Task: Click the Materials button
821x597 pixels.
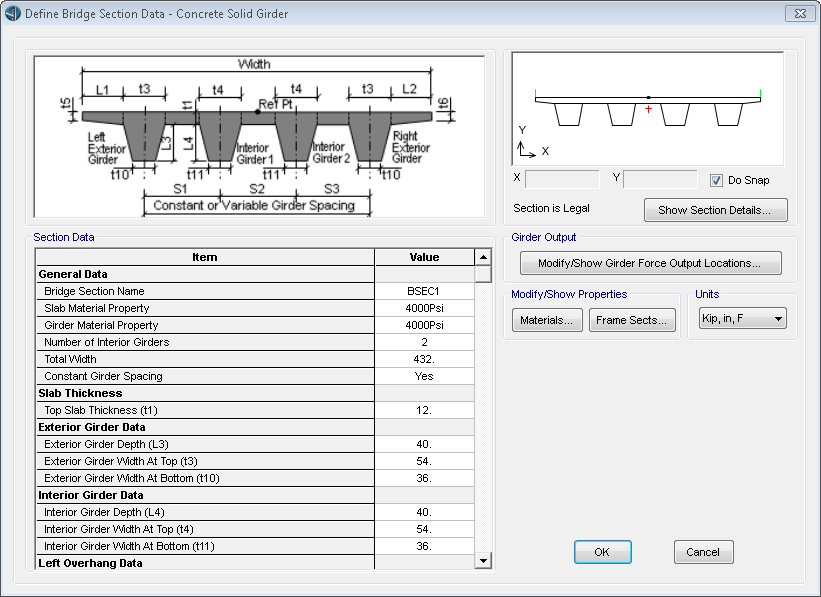Action: click(x=547, y=320)
